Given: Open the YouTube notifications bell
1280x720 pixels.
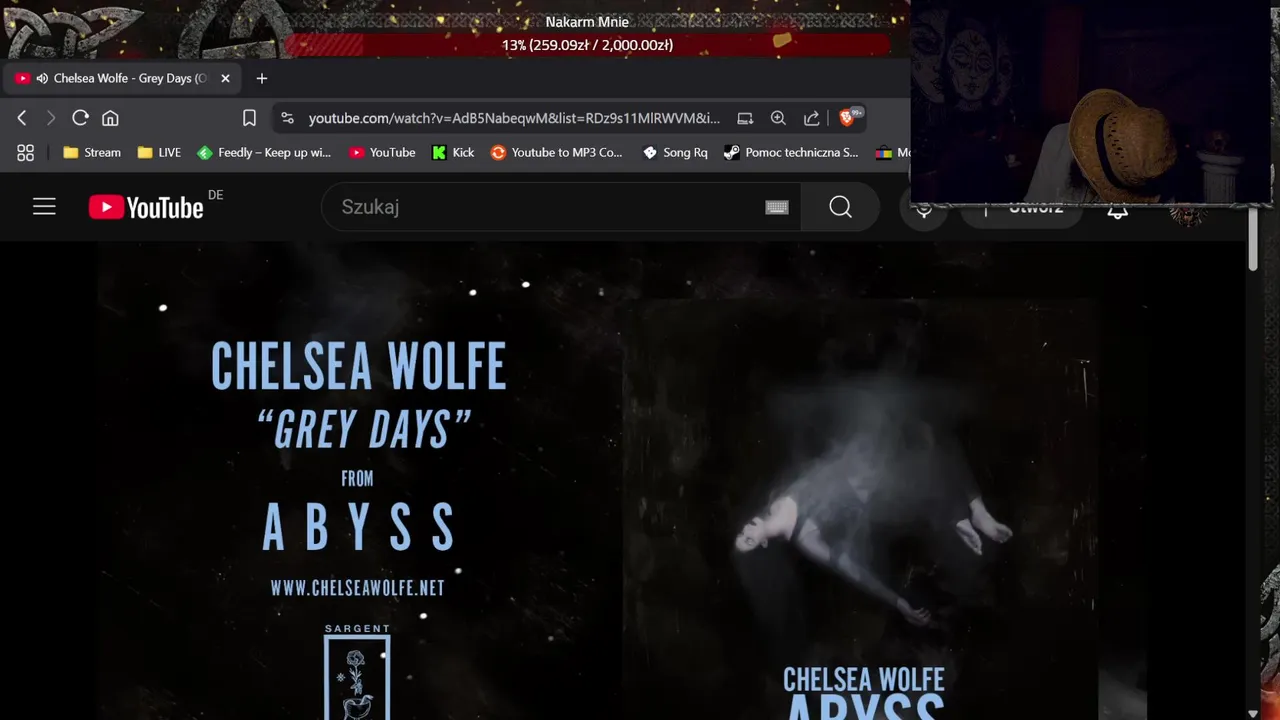Looking at the screenshot, I should pyautogui.click(x=1118, y=210).
